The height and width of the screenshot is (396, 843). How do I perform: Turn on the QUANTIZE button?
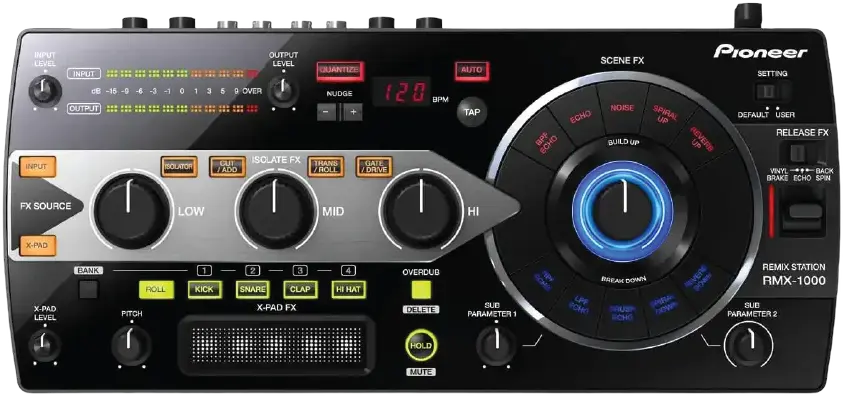click(340, 70)
